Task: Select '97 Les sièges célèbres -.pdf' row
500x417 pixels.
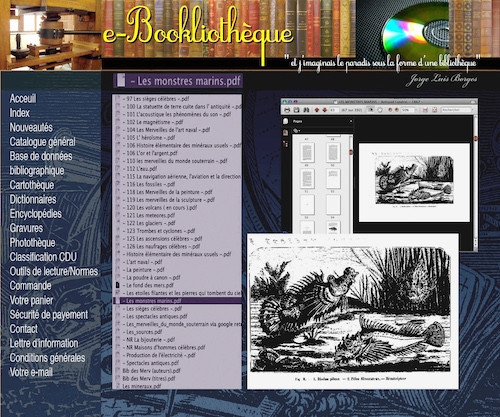Action: 177,99
